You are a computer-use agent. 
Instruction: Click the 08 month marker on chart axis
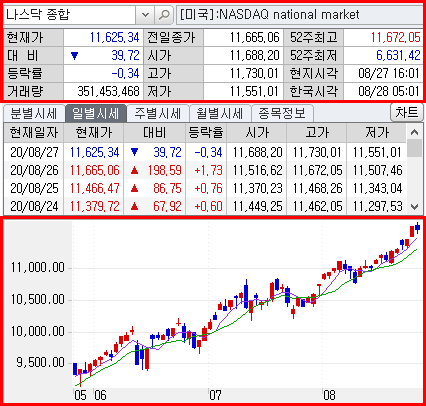[329, 395]
